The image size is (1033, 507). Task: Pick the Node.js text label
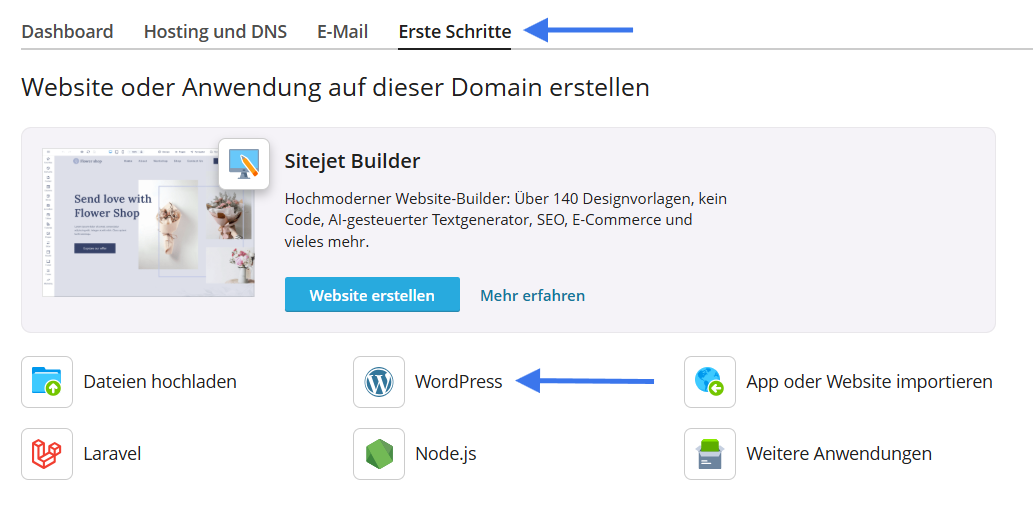tap(446, 454)
